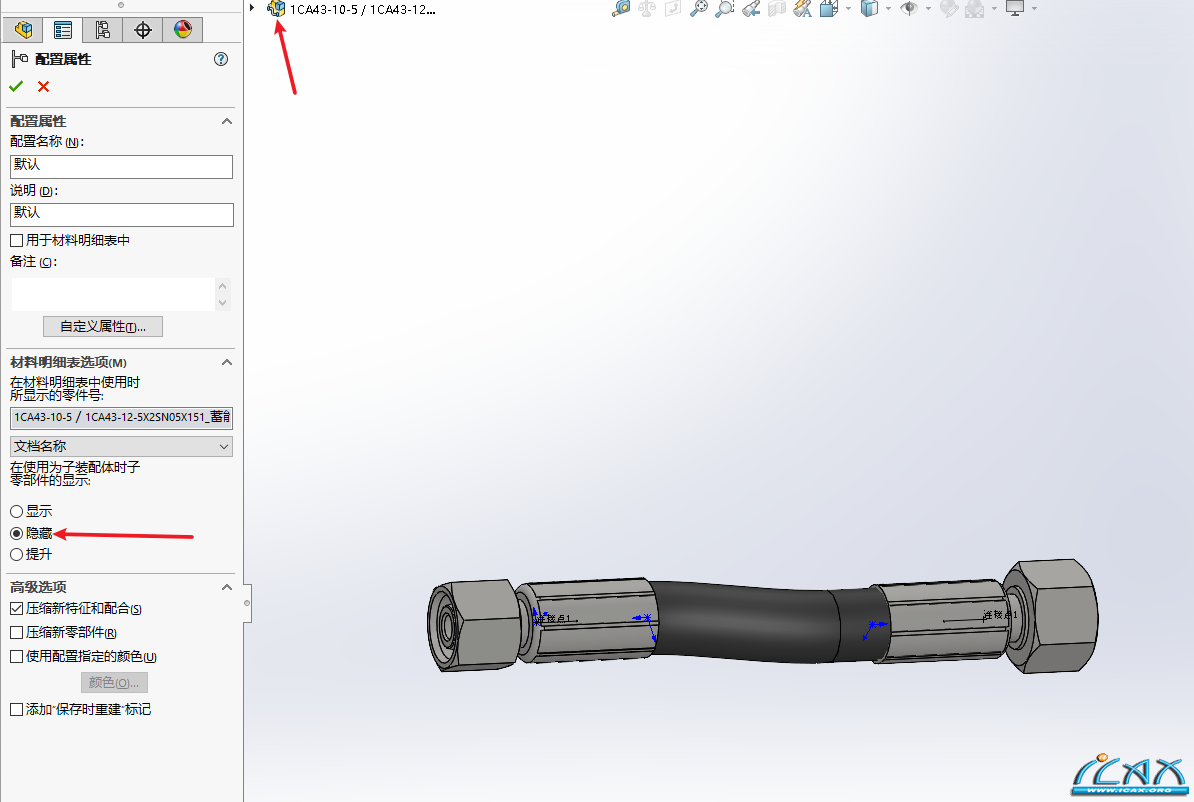1194x802 pixels.
Task: Select the 显示 radio button
Action: (16, 512)
